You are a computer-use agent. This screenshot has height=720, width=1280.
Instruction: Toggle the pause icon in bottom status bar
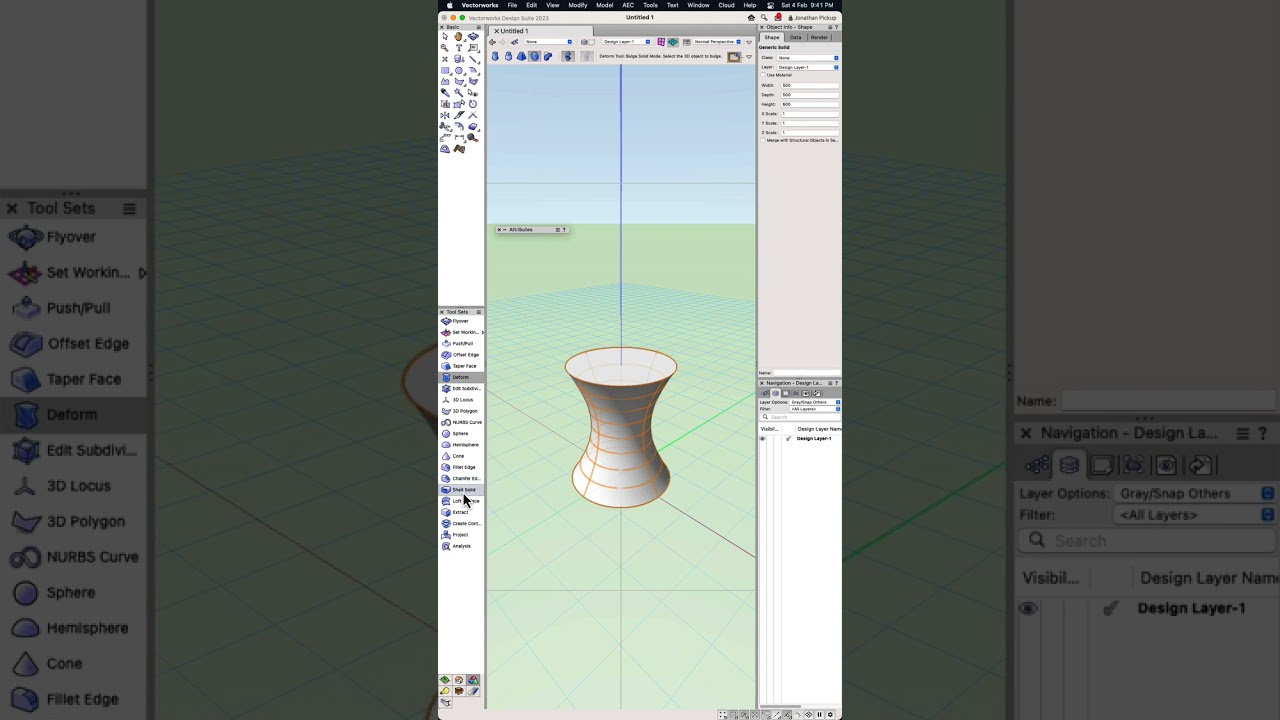[x=819, y=714]
